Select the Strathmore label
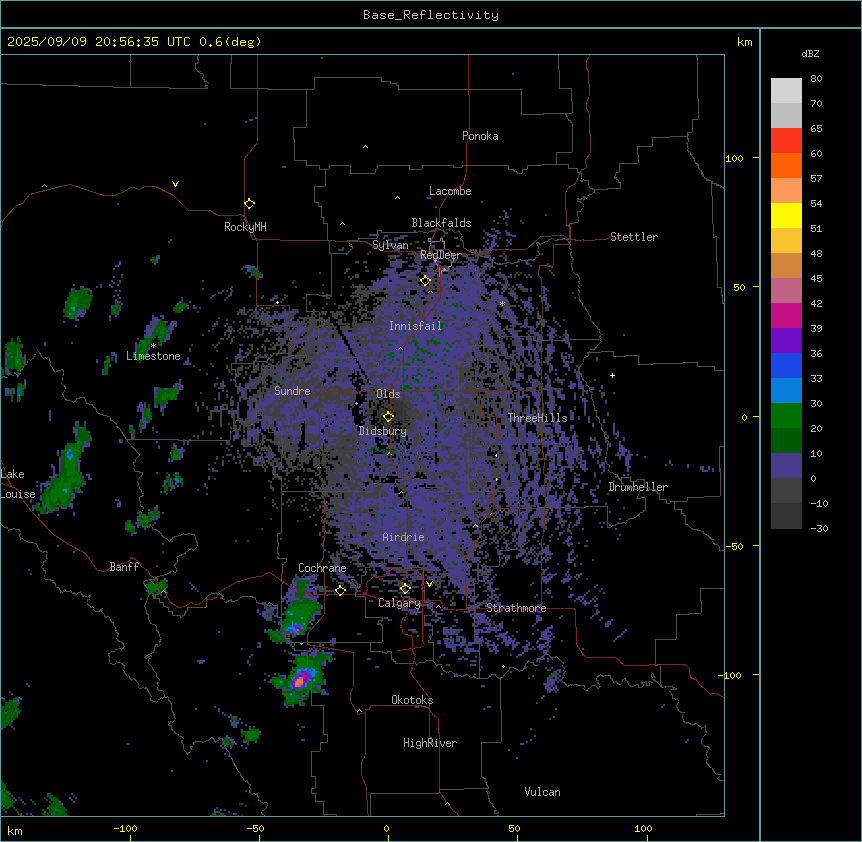 [516, 608]
